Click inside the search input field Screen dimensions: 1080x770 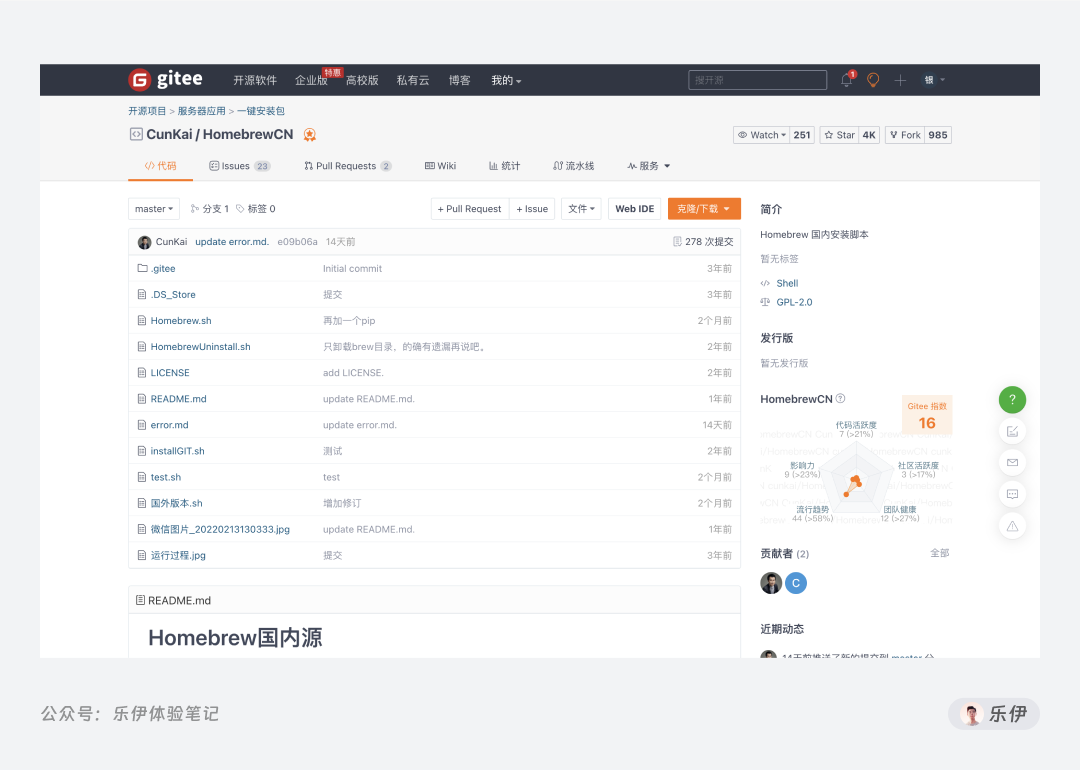[x=757, y=80]
